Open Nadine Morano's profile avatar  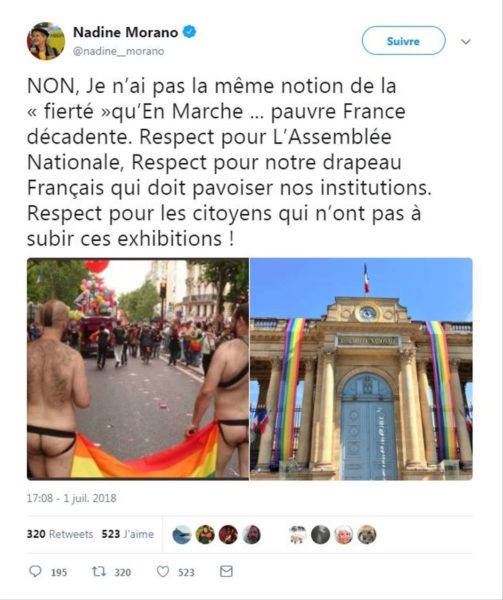pos(46,41)
